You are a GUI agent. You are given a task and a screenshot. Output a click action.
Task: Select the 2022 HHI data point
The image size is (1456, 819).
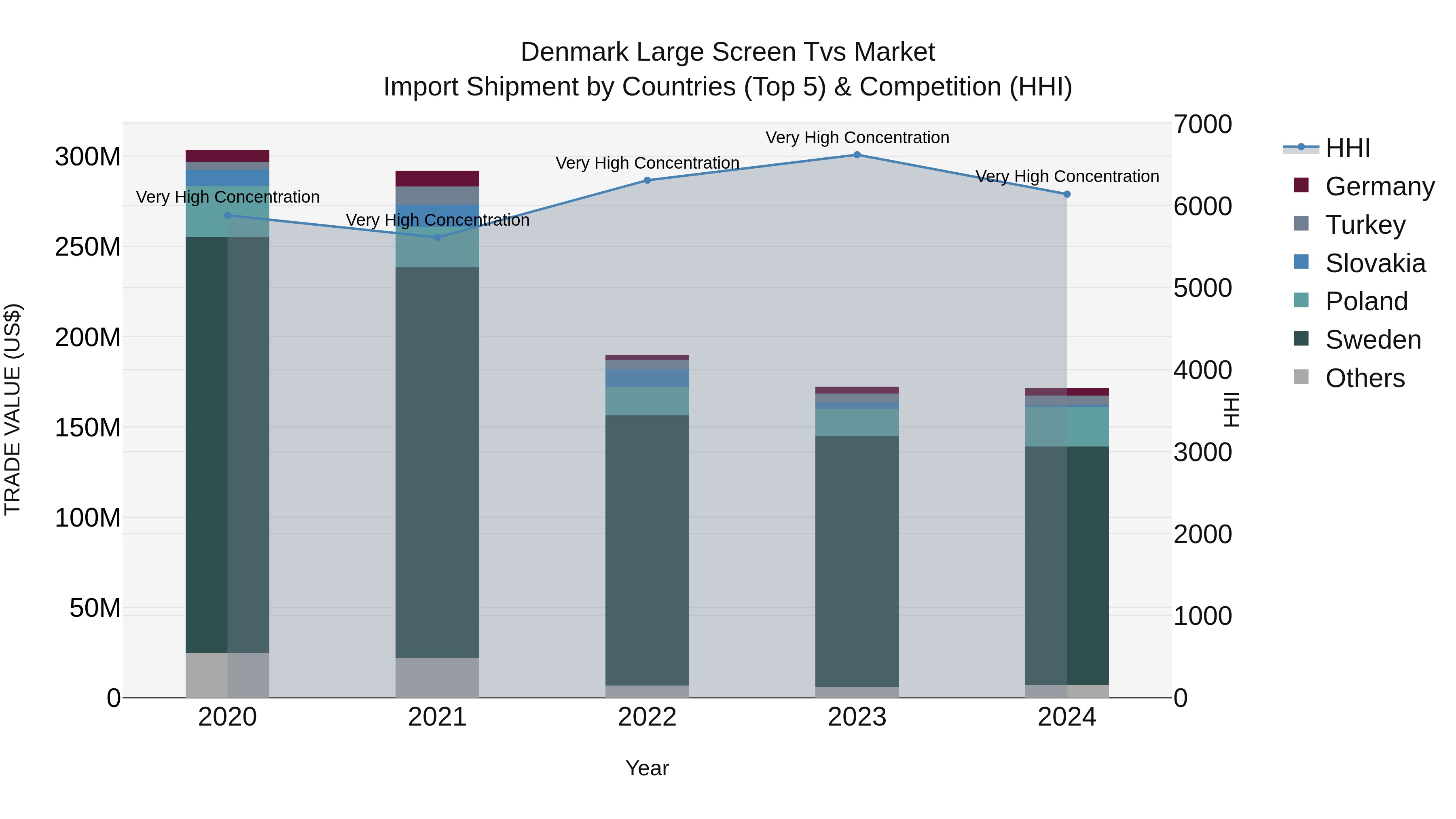point(648,180)
